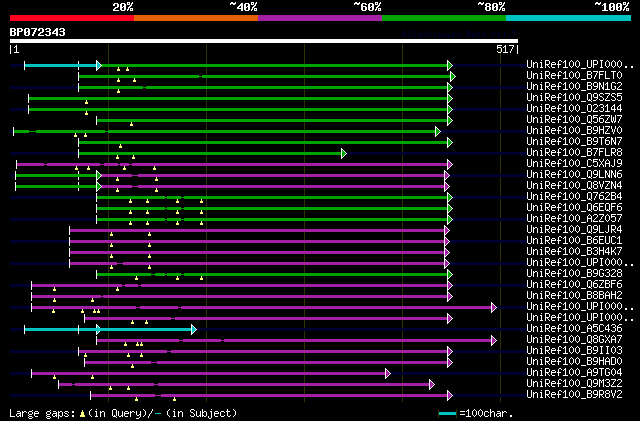Click the Large gaps legend text
The width and height of the screenshot is (640, 421).
[x=42, y=413]
